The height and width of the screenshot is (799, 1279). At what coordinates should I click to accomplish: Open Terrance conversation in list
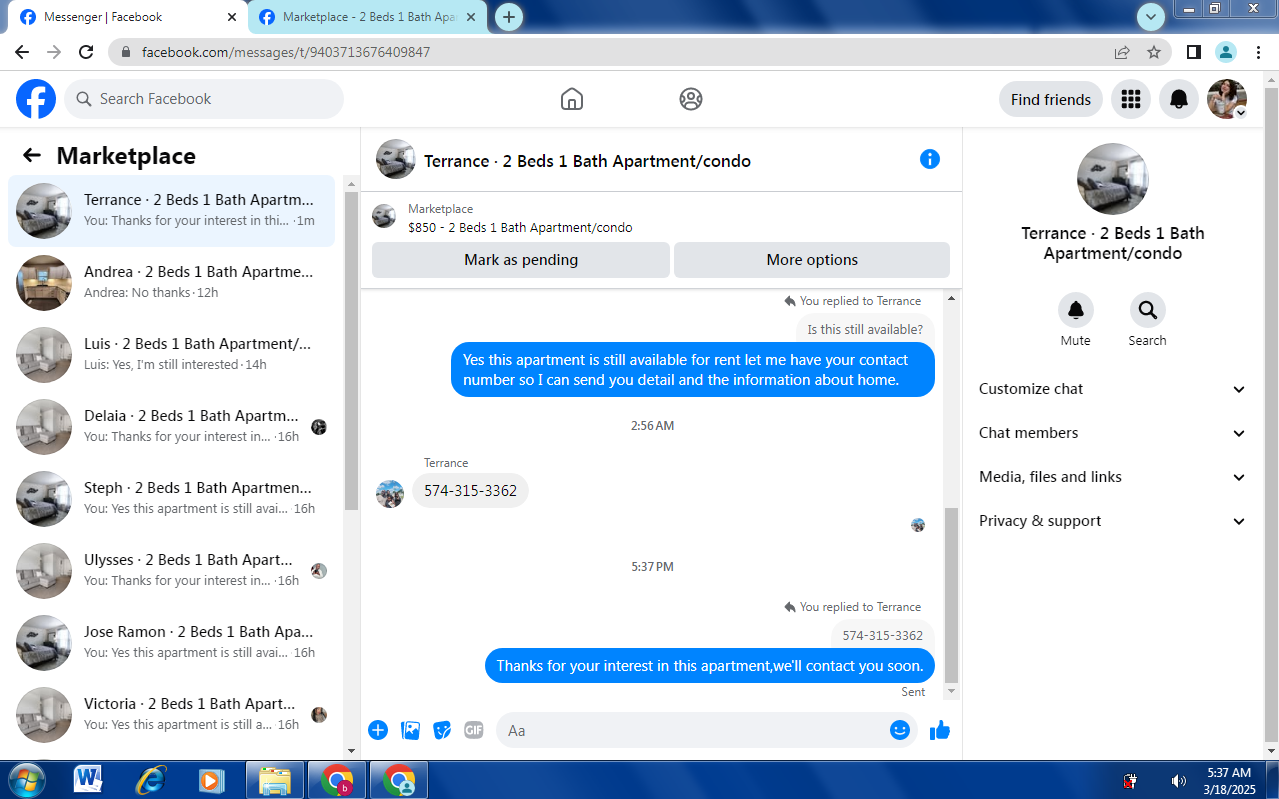[x=171, y=211]
